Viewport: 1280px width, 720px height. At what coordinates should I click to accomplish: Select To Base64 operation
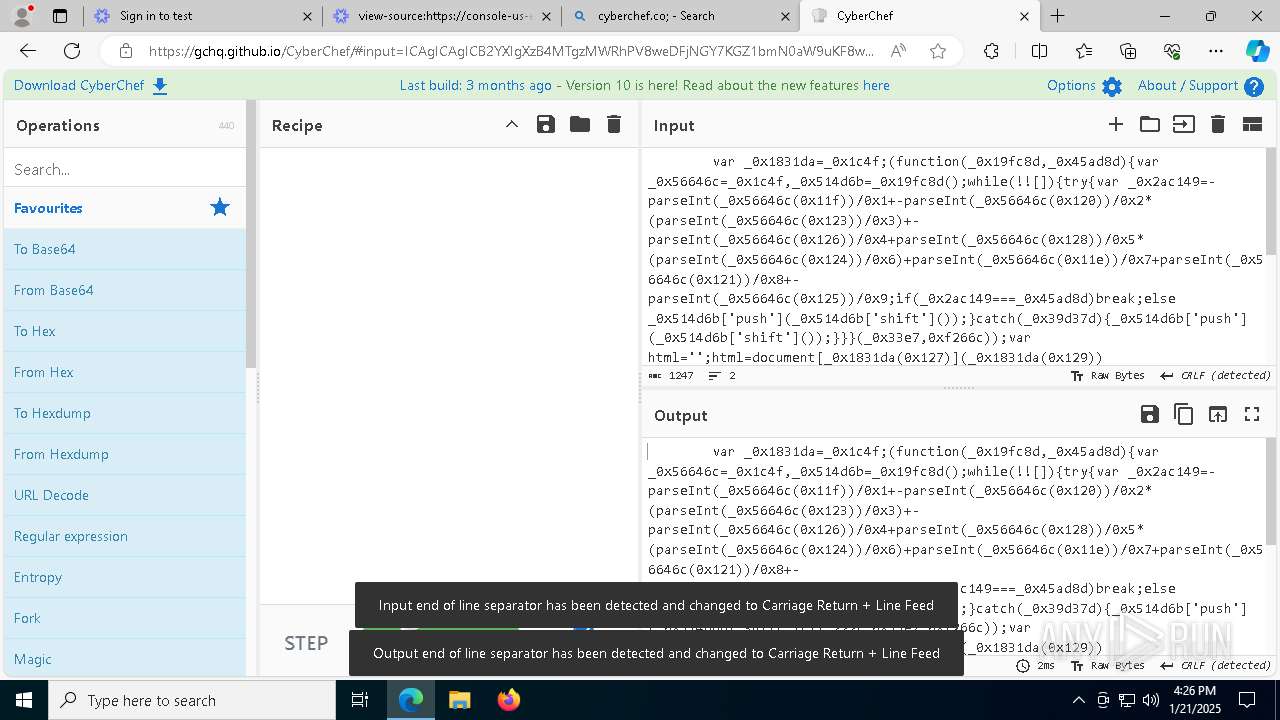[x=125, y=249]
